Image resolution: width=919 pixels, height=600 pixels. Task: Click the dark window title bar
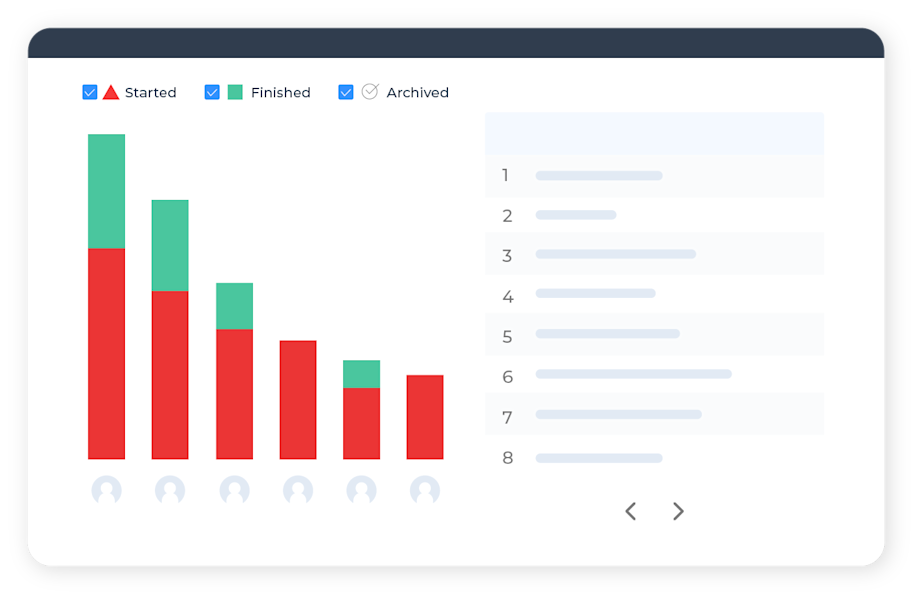[x=456, y=43]
